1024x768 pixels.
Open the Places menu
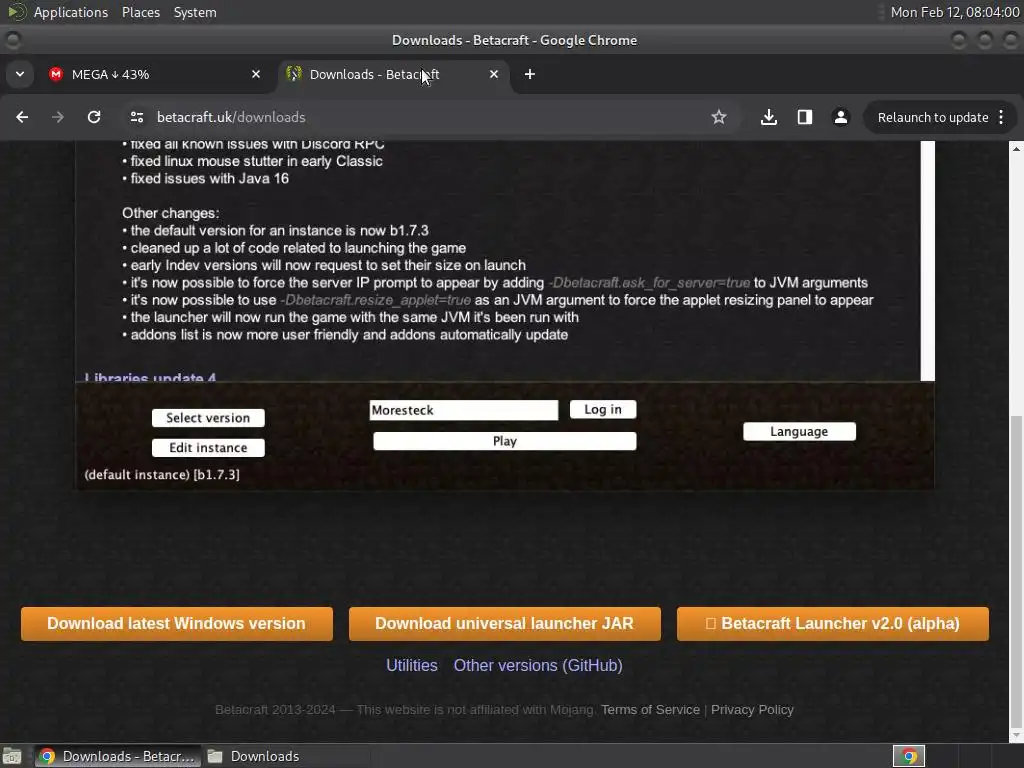tap(140, 12)
